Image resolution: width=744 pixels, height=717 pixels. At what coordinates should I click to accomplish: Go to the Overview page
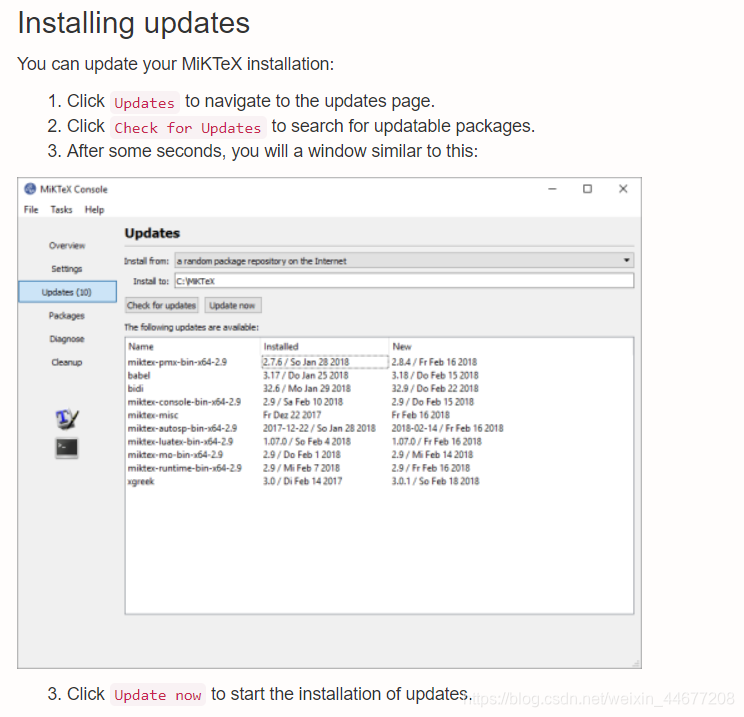click(67, 245)
